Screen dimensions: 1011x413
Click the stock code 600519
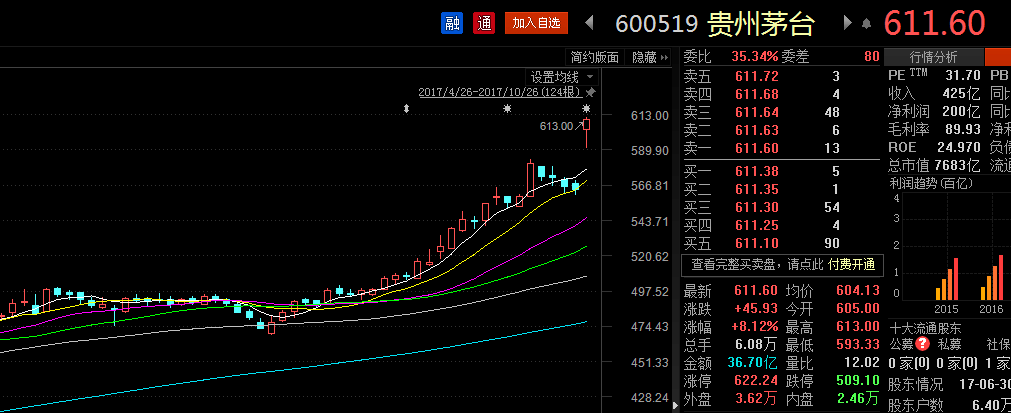tap(657, 24)
